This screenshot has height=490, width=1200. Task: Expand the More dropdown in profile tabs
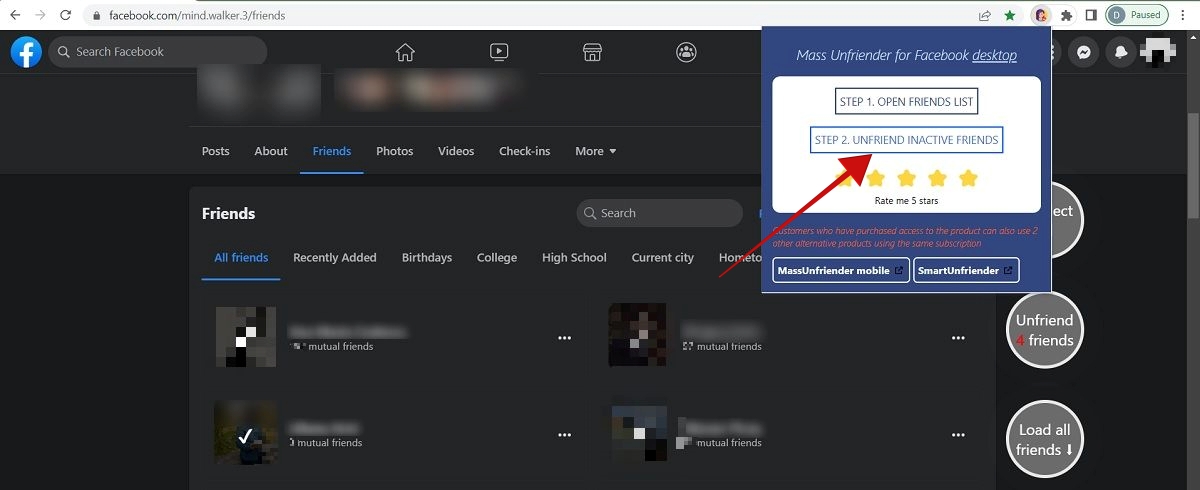pyautogui.click(x=595, y=151)
